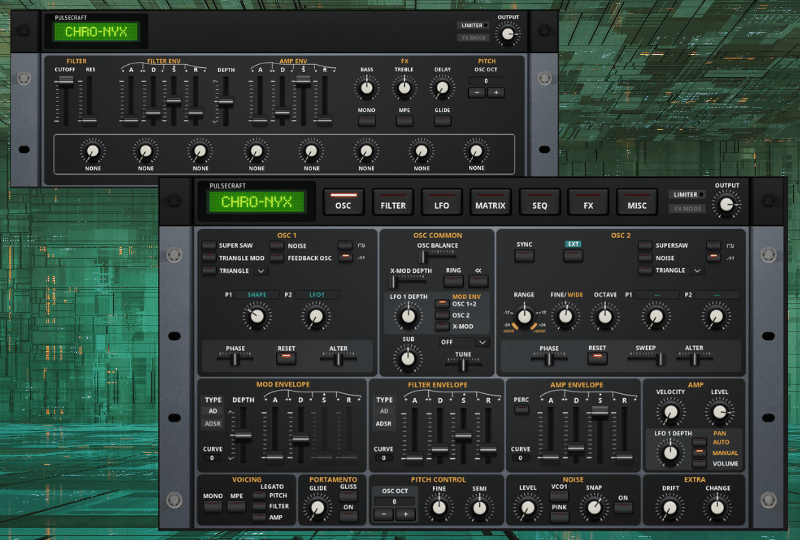
Task: Open the LFO tab
Action: [x=442, y=202]
